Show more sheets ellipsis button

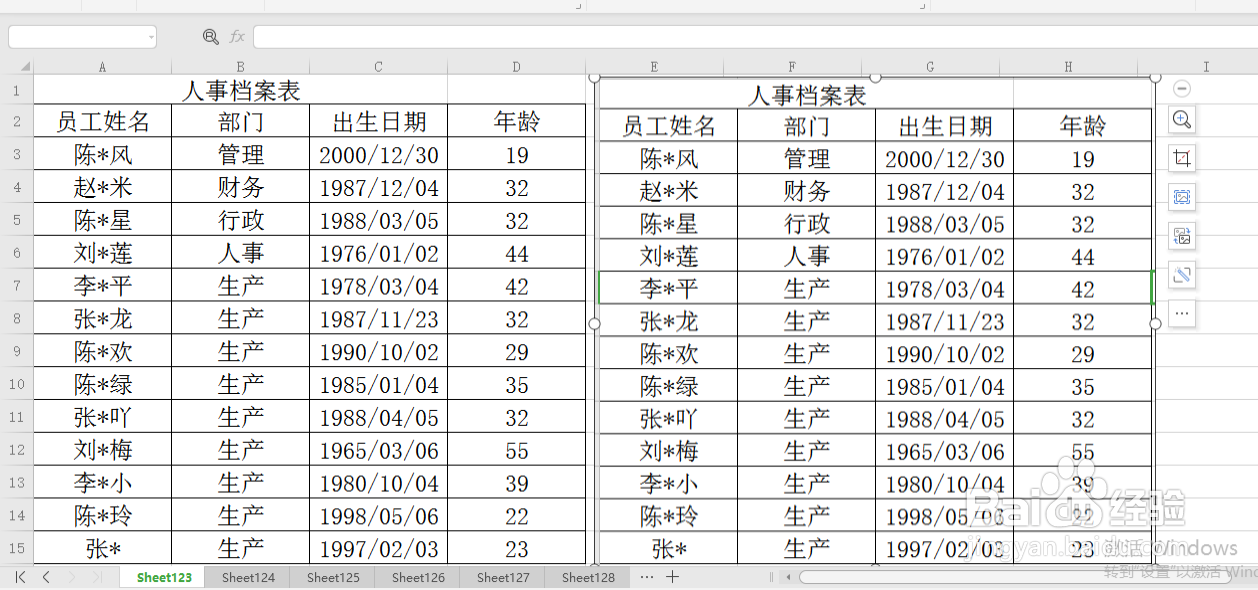[x=646, y=577]
